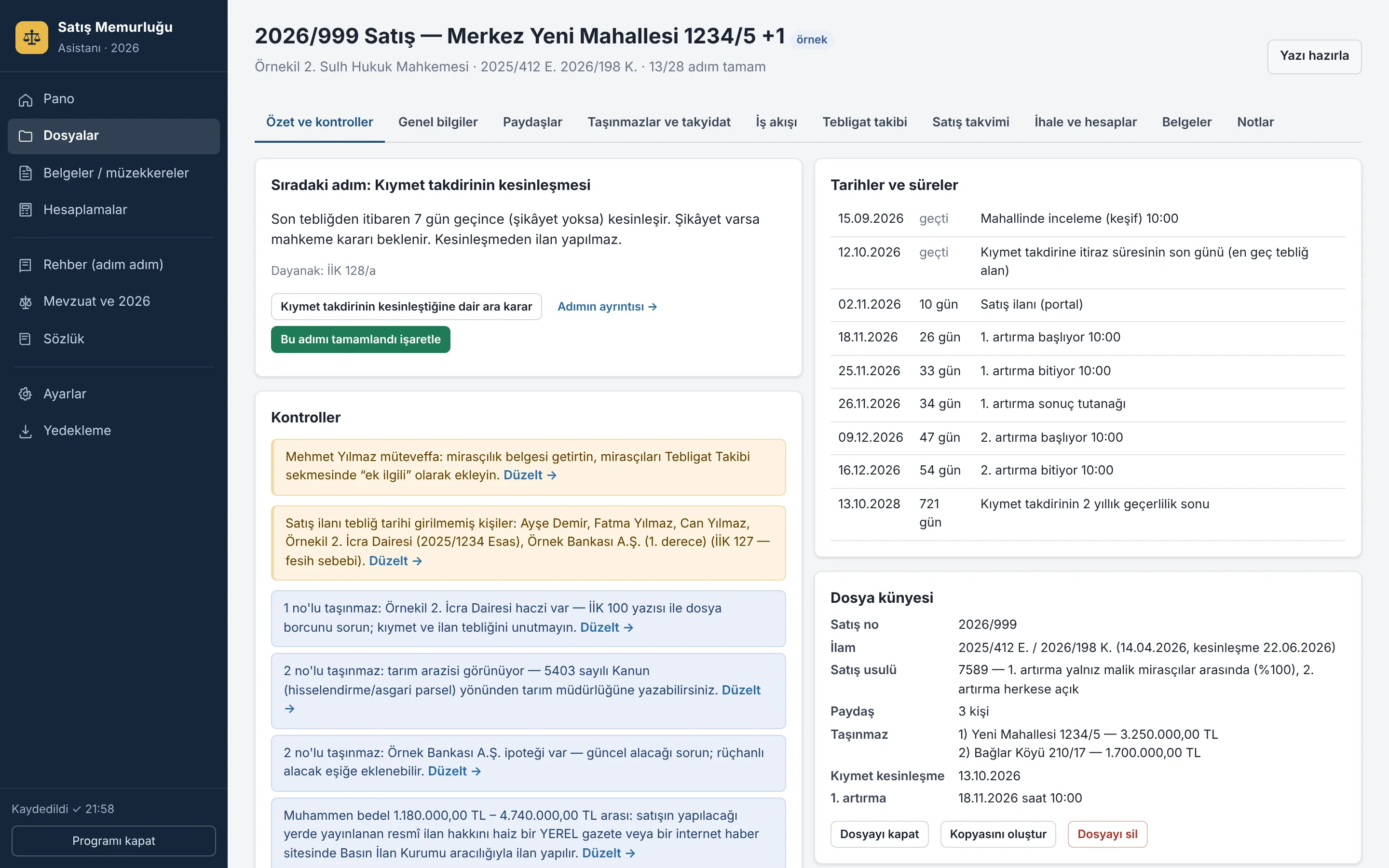The width and height of the screenshot is (1389, 868).
Task: Click the document icon beside Belgeler / müzekkereler
Action: 25,173
